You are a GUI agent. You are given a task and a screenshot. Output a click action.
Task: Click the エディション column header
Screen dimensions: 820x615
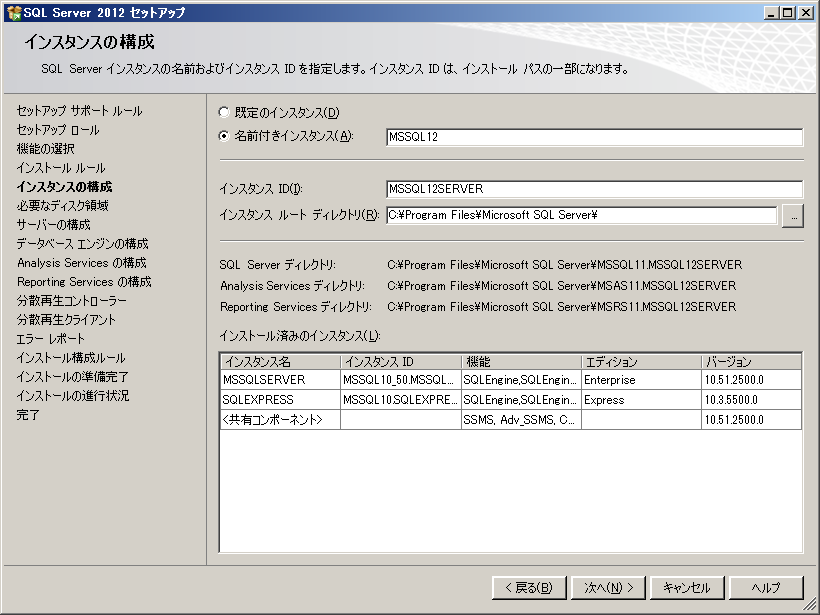click(640, 362)
